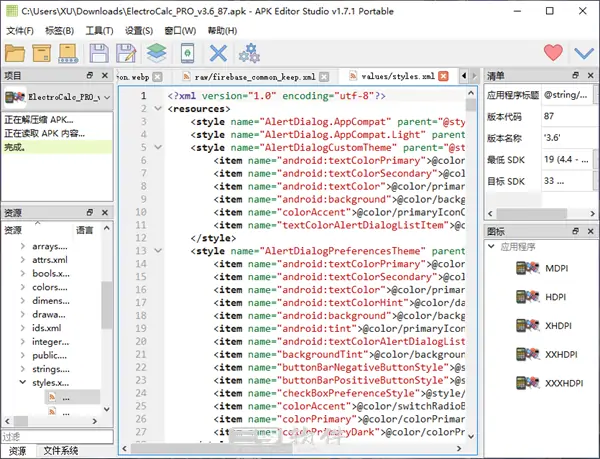Click the Install APK phone icon
This screenshot has width=600, height=459.
[x=187, y=52]
